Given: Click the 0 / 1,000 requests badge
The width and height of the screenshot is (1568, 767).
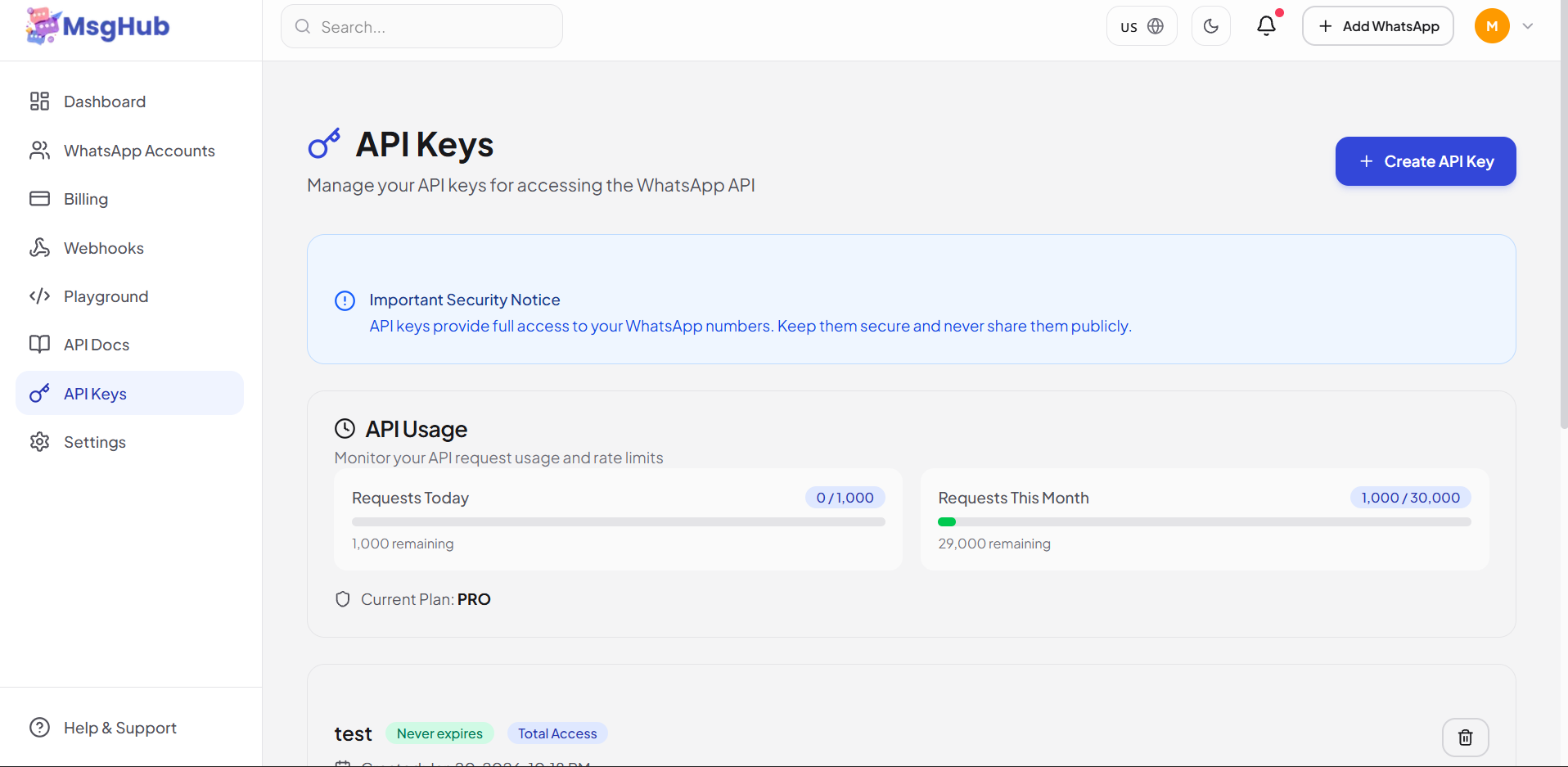Looking at the screenshot, I should pyautogui.click(x=845, y=498).
